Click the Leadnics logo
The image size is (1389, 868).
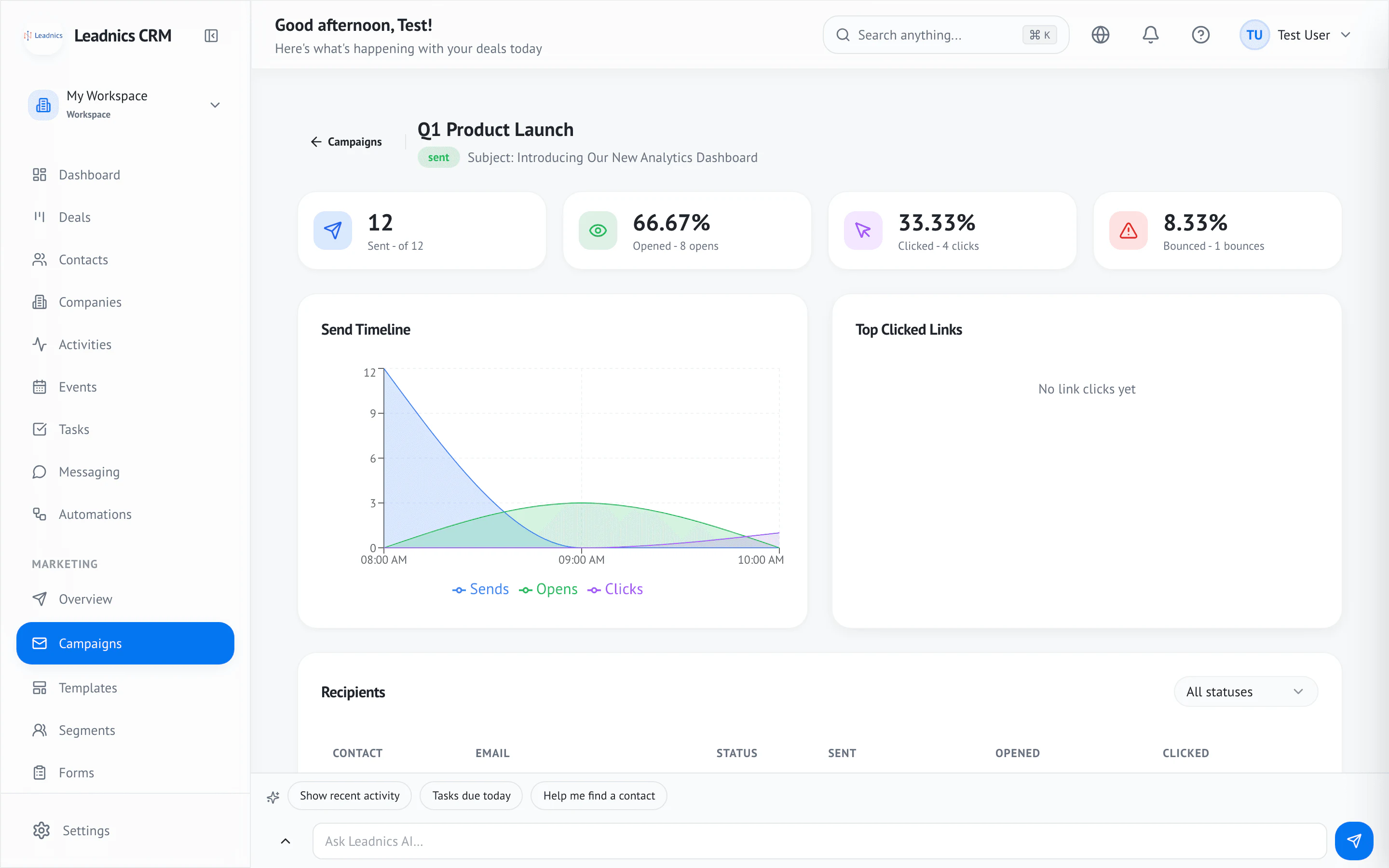(x=43, y=36)
